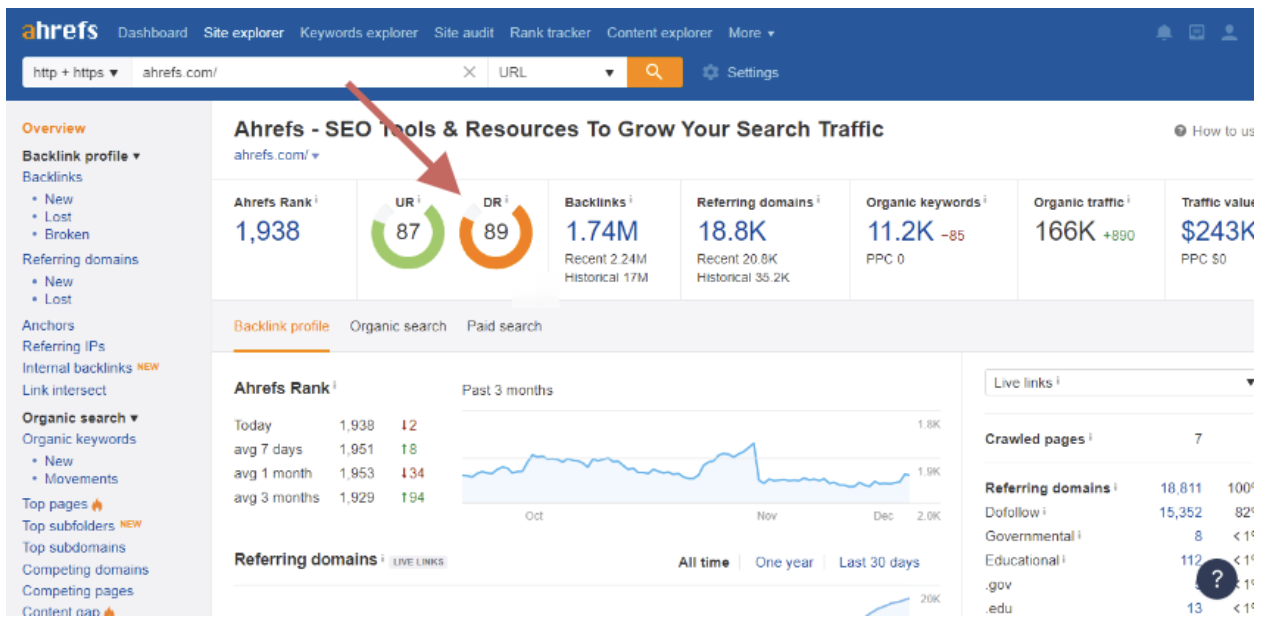
Task: Click the ahrefs.com/ link under page title
Action: [x=271, y=155]
